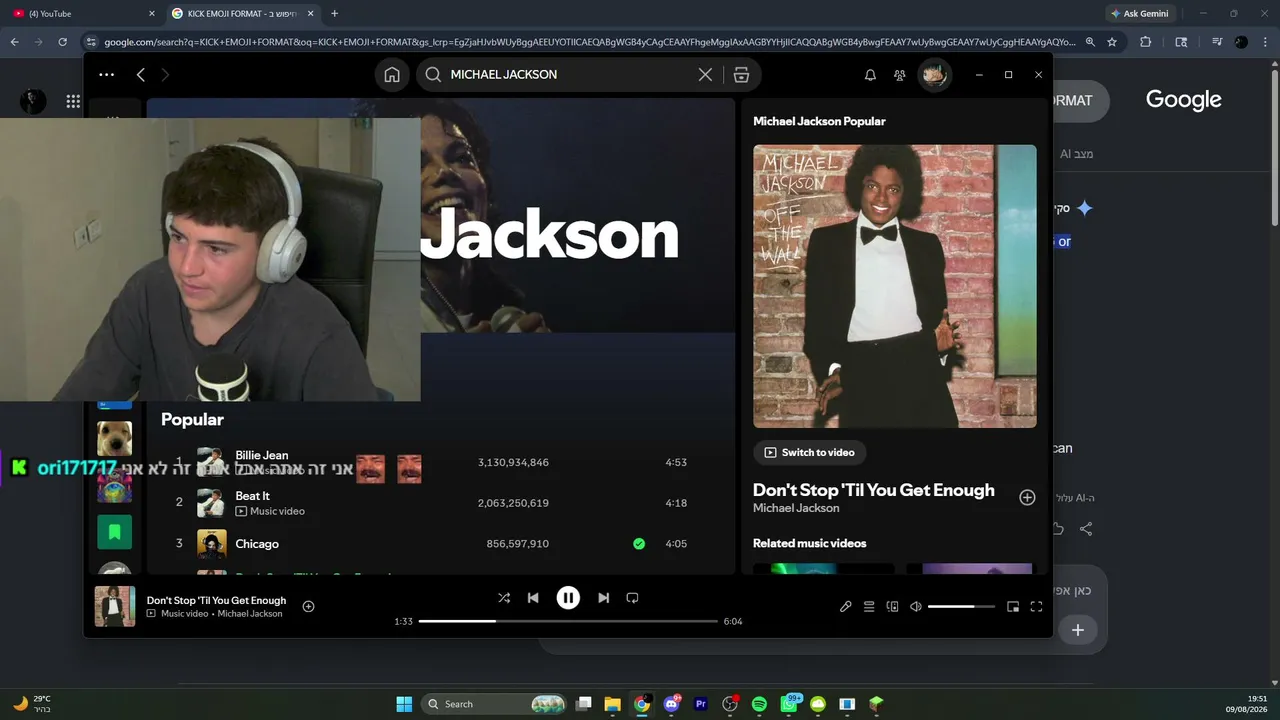
Task: Open Friend Activity in Spotify
Action: click(900, 75)
